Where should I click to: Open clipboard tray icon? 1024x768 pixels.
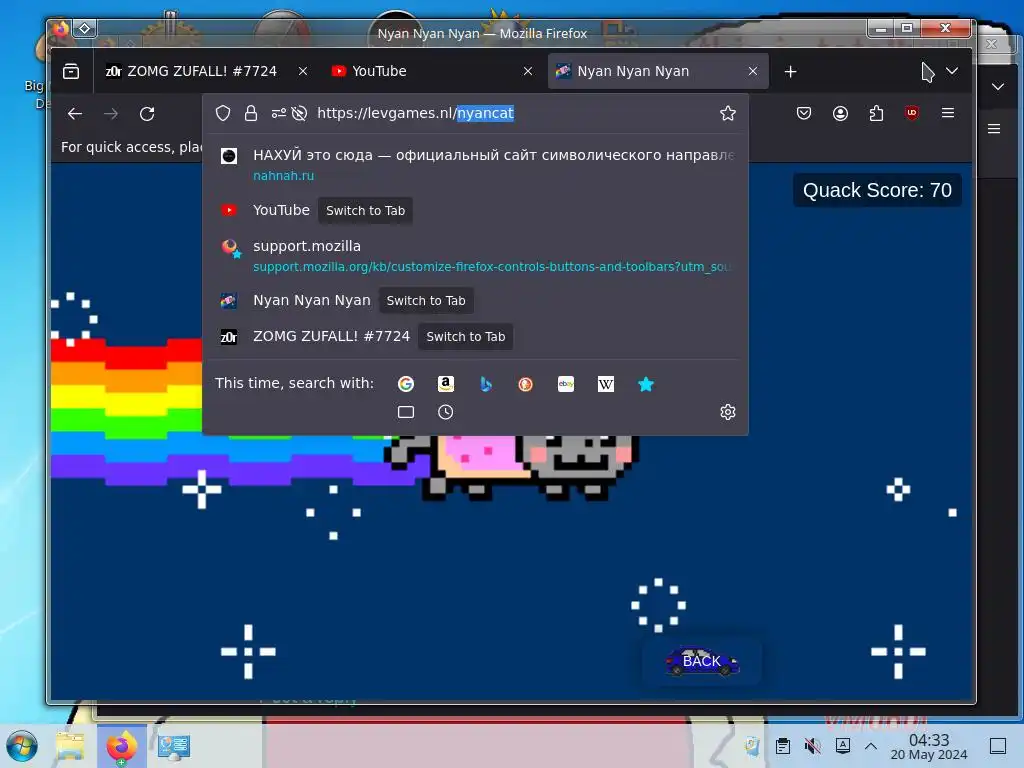pyautogui.click(x=783, y=745)
